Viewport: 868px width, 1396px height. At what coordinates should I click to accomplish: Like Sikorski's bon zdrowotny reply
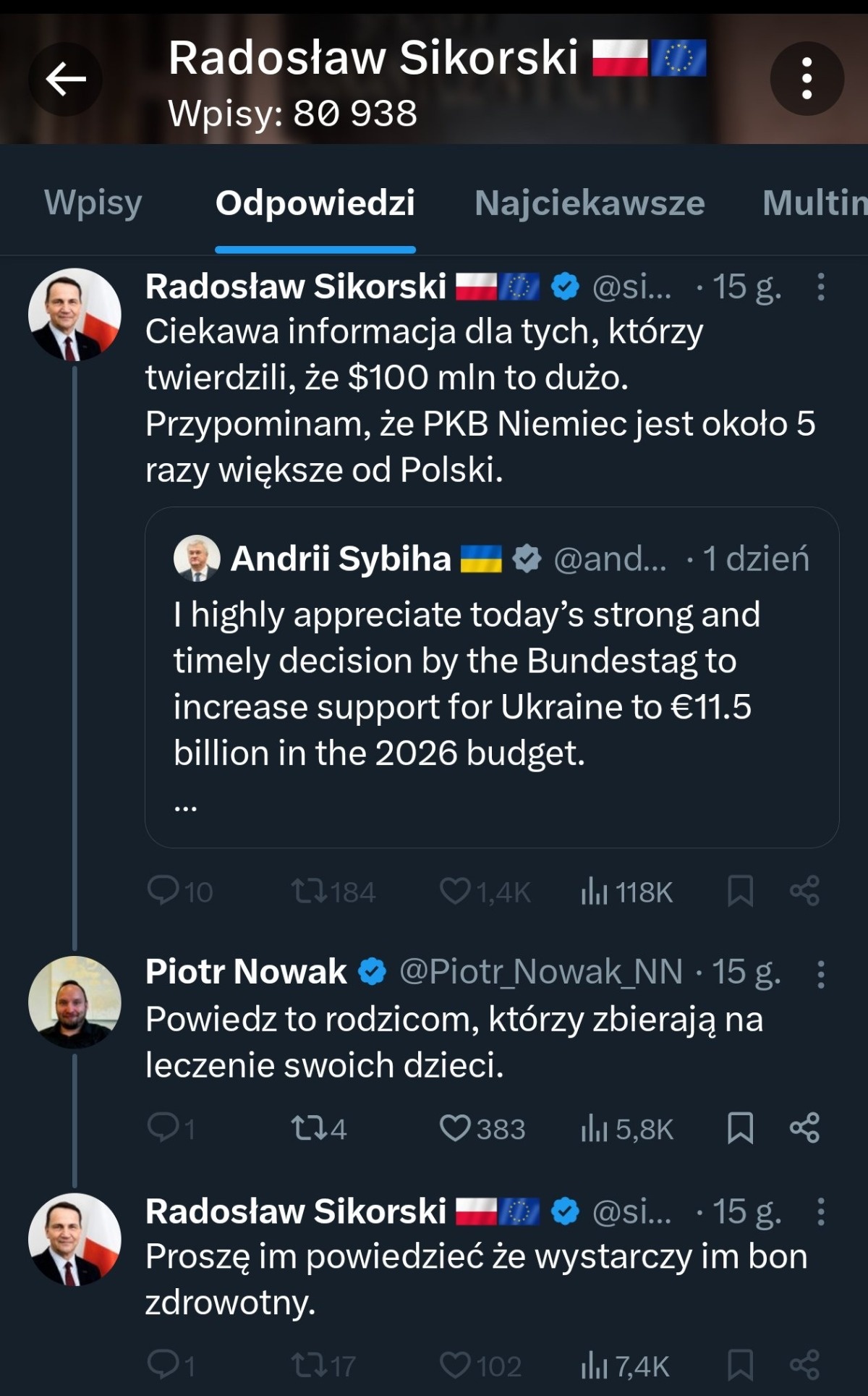point(456,1366)
